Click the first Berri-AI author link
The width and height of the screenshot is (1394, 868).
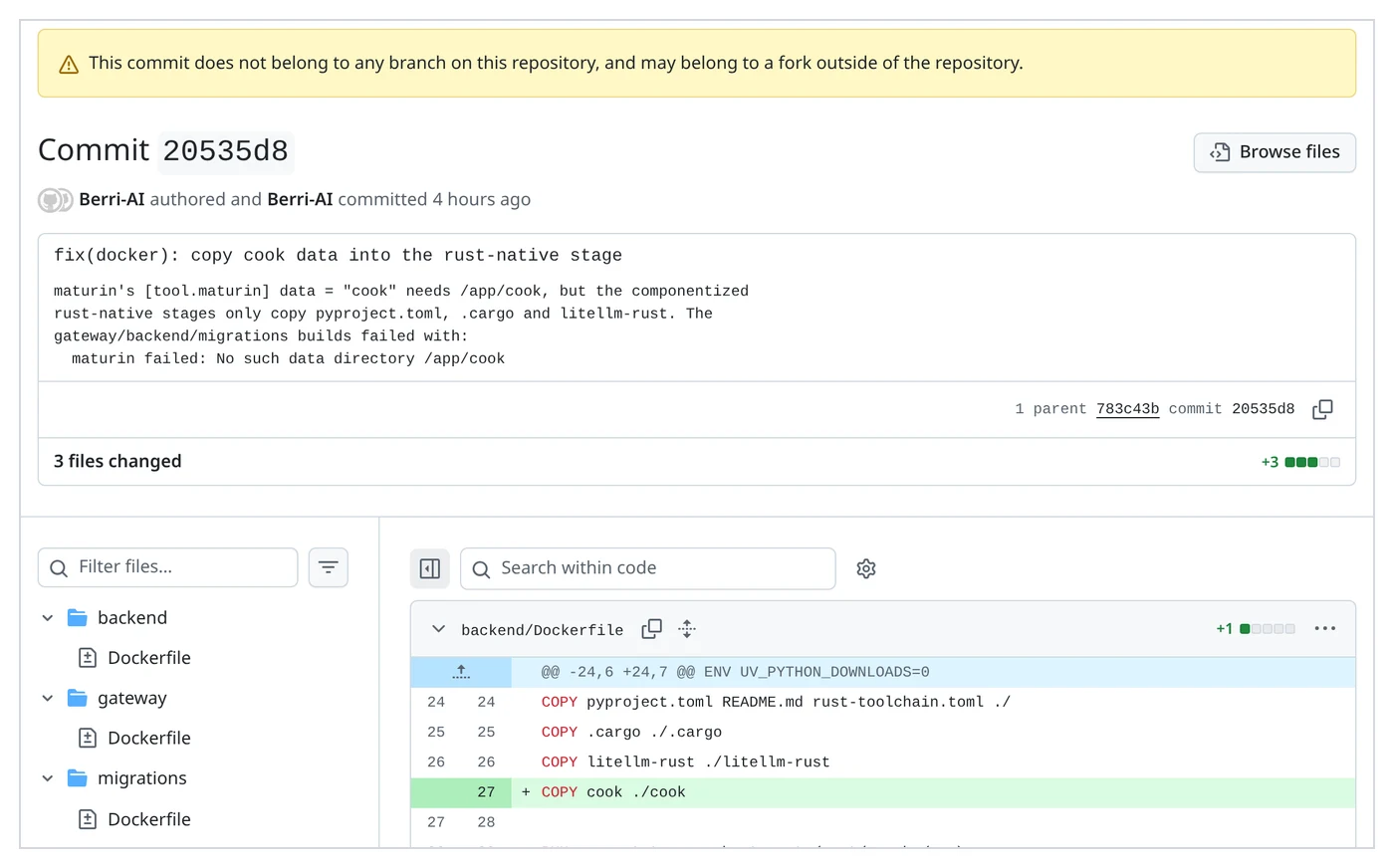(112, 199)
